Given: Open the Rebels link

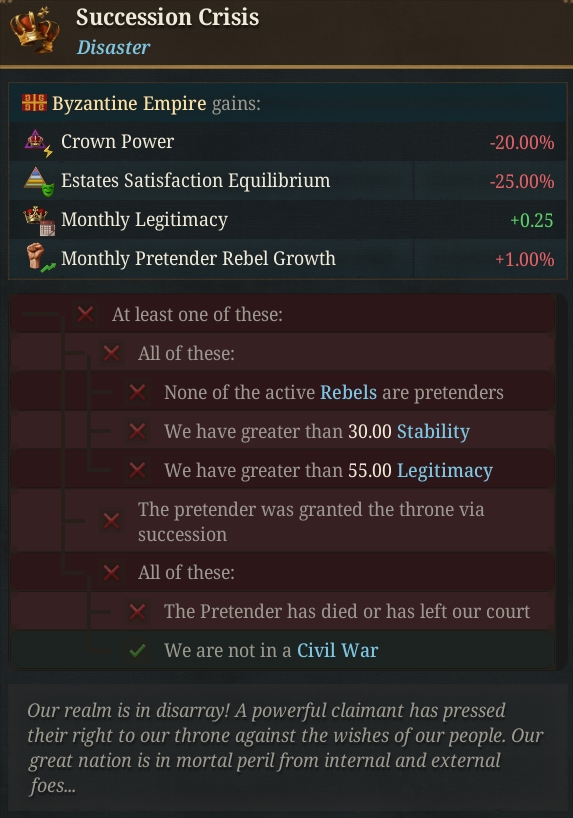Looking at the screenshot, I should point(348,392).
